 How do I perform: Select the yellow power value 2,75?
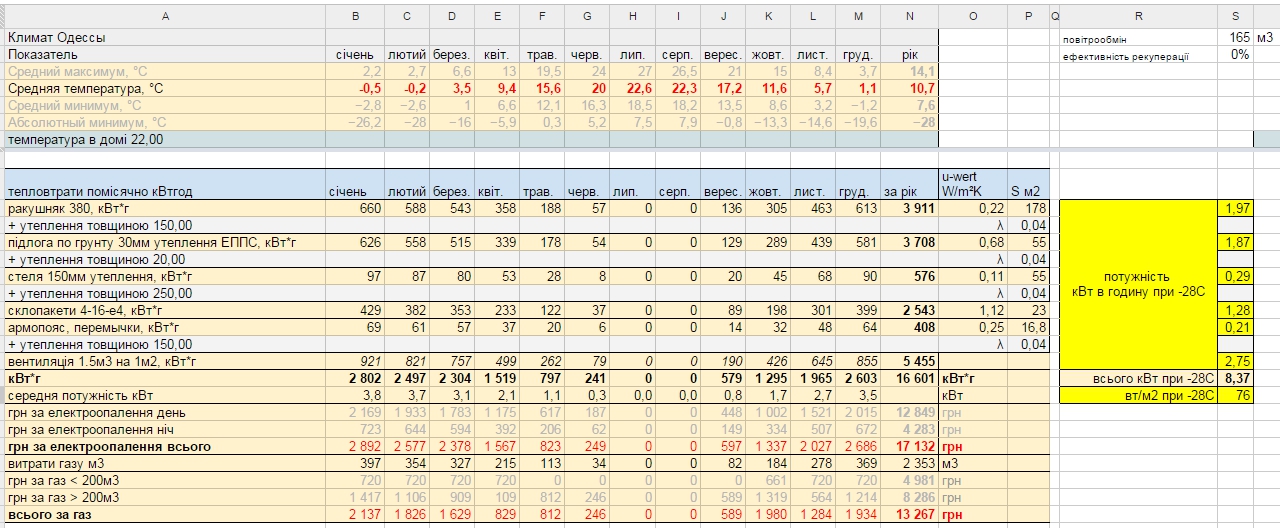pos(1235,361)
